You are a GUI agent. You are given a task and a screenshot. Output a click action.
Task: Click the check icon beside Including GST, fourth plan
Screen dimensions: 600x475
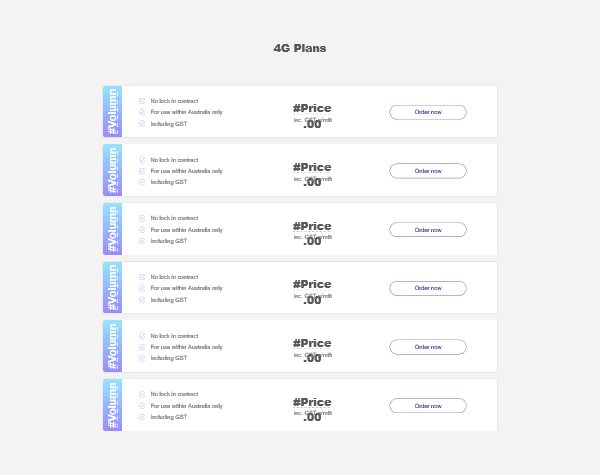142,300
